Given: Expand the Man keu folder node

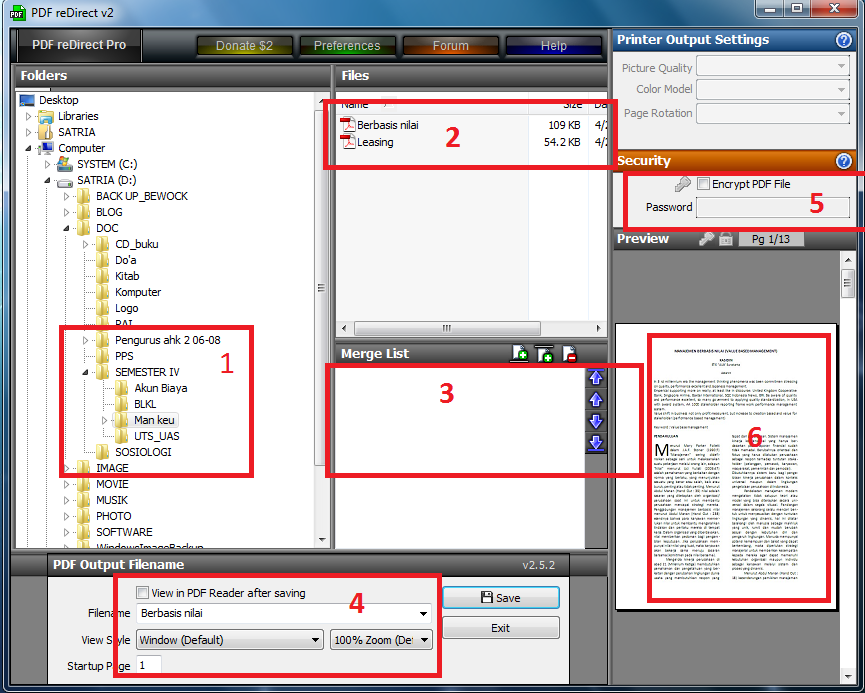Looking at the screenshot, I should tap(104, 420).
